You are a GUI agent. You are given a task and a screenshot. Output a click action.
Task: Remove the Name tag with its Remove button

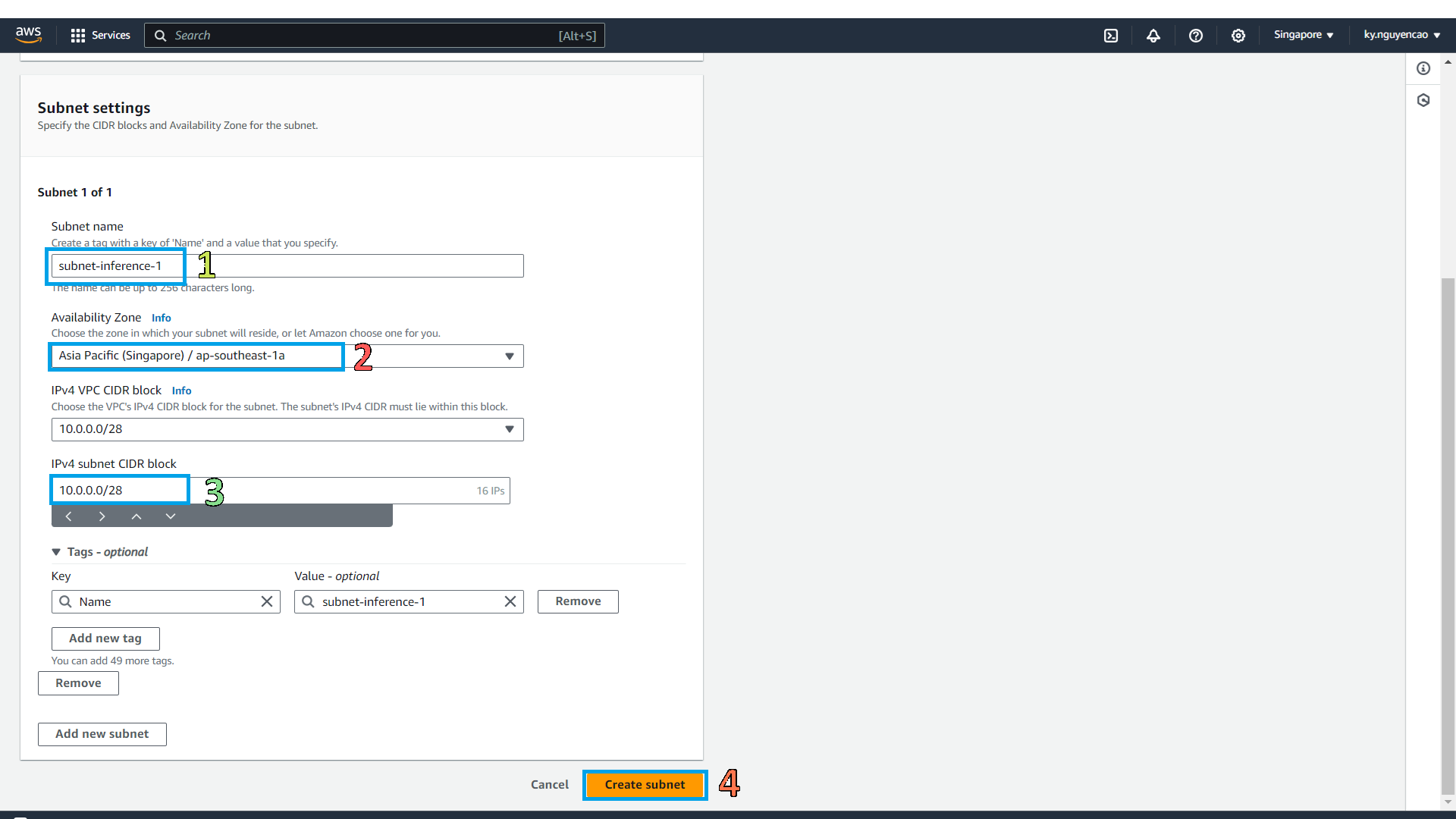pos(578,602)
